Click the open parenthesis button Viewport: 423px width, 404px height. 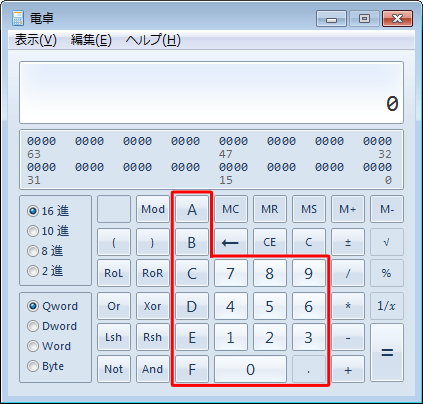[x=114, y=242]
